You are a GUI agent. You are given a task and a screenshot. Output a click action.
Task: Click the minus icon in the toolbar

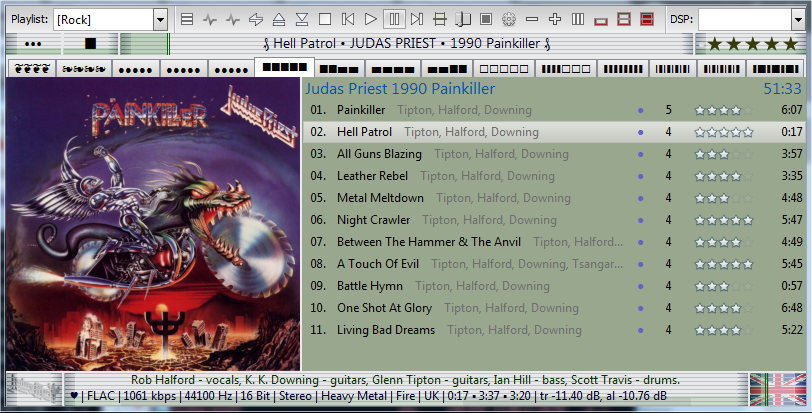(531, 19)
